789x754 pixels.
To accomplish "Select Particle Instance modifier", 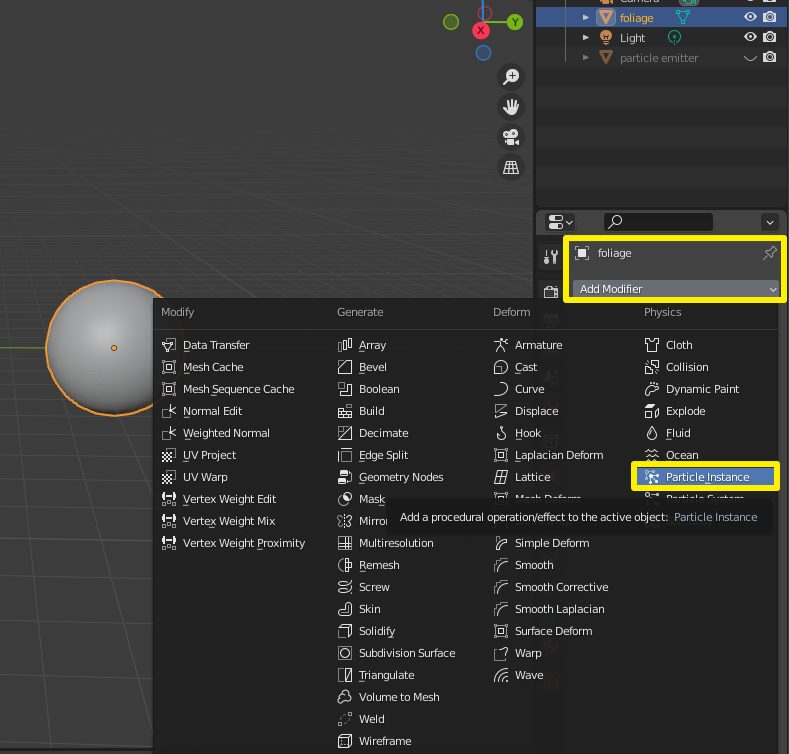I will pos(705,477).
